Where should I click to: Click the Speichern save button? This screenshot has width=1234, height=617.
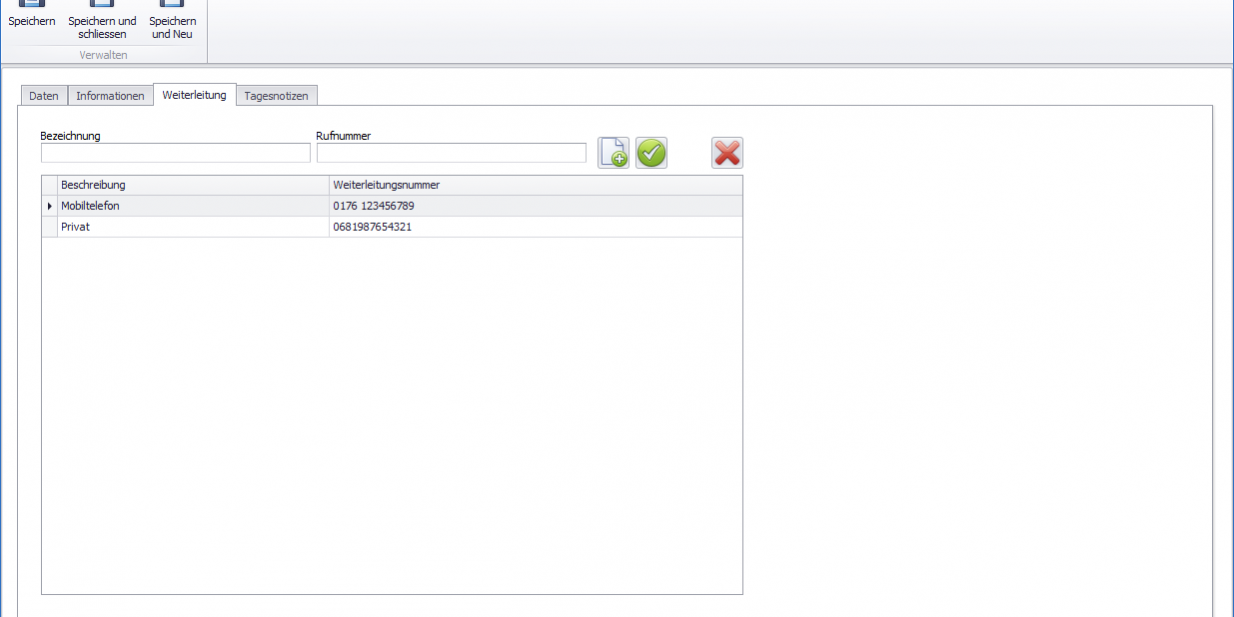click(32, 15)
